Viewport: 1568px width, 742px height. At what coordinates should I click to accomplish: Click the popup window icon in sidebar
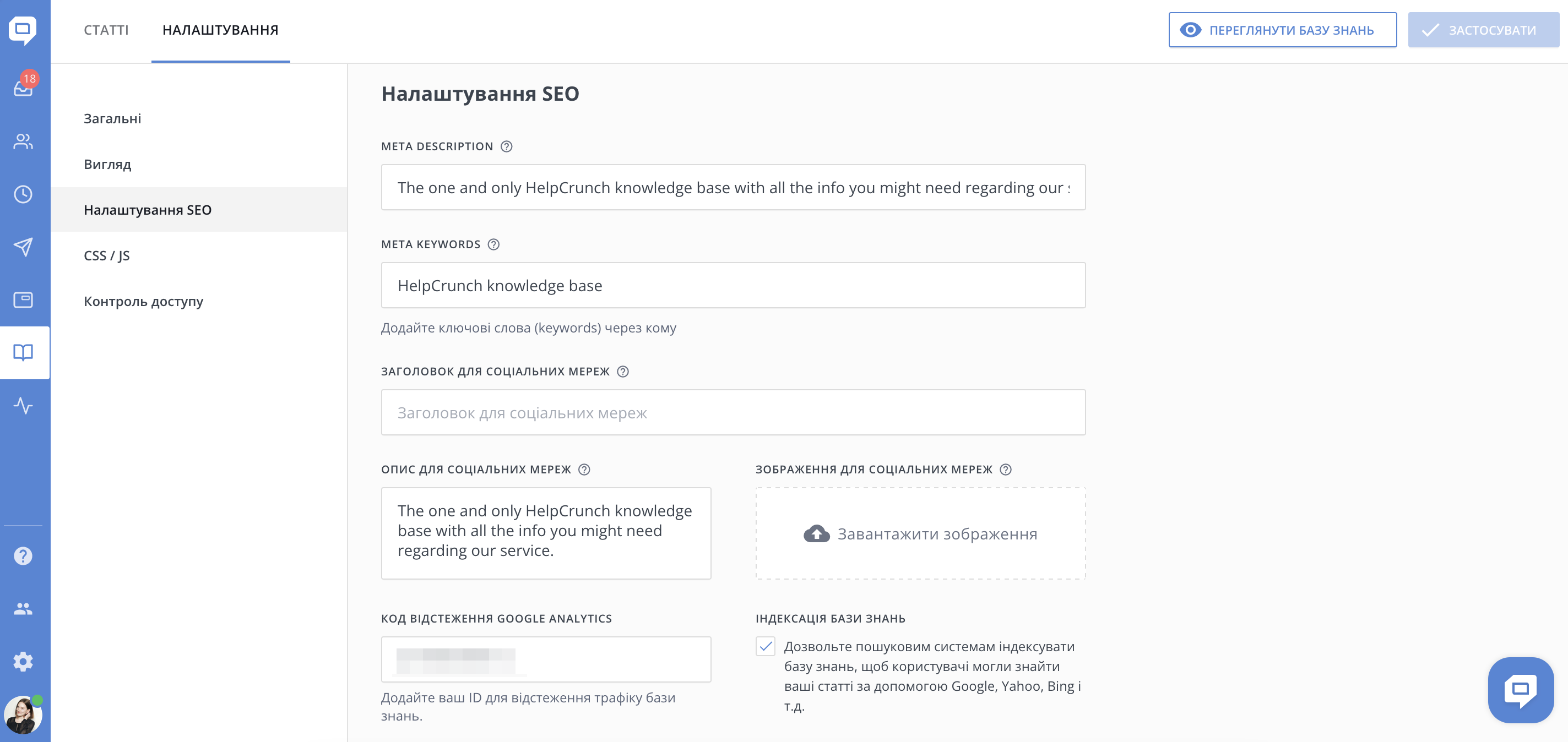[x=23, y=300]
